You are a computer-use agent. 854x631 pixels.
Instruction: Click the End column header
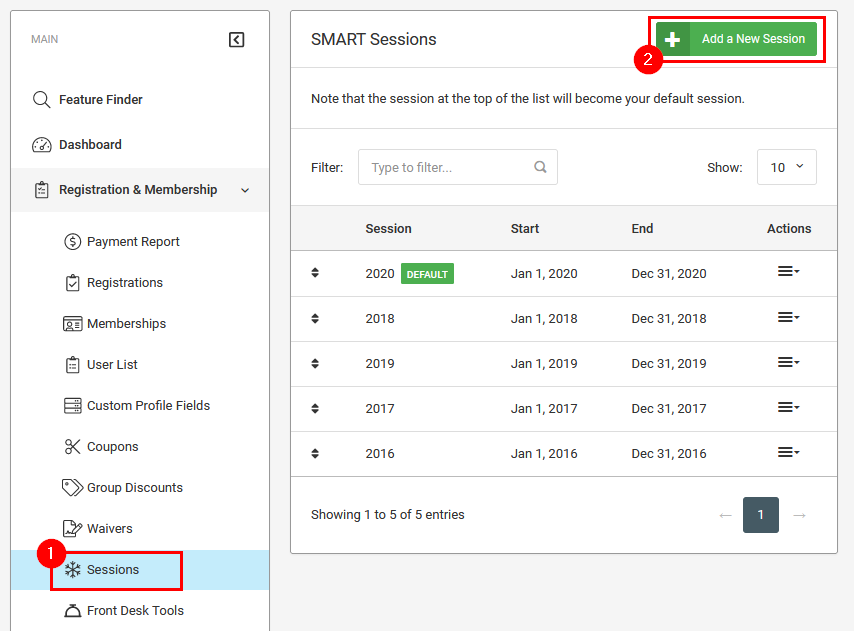point(642,229)
